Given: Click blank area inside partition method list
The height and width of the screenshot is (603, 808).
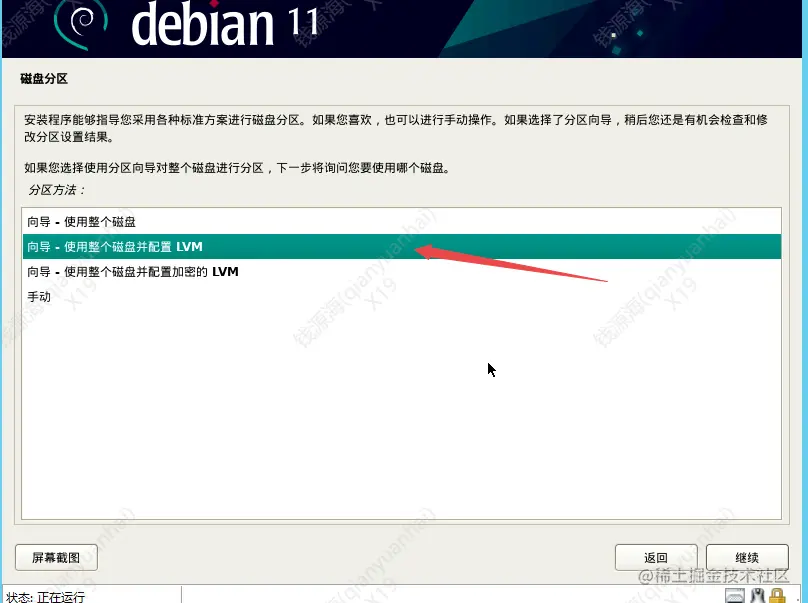Looking at the screenshot, I should (x=401, y=412).
